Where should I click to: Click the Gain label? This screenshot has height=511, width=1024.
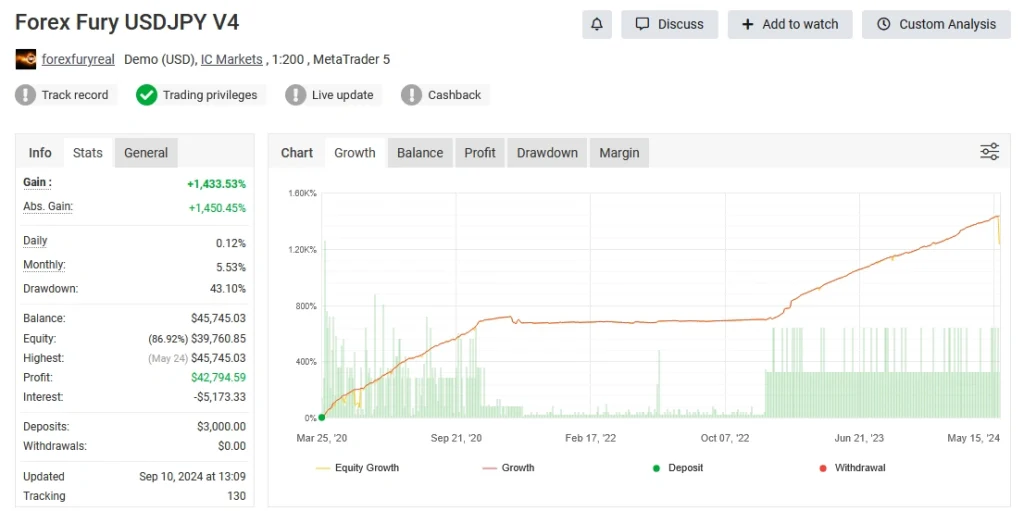pyautogui.click(x=37, y=183)
